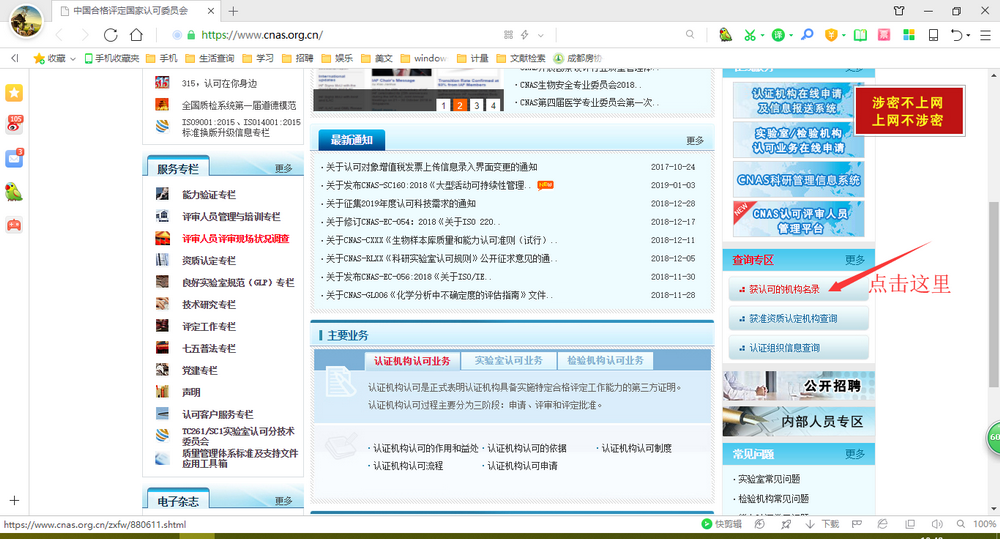Open 认证机构认可流程 link
The image size is (1000, 539).
click(408, 466)
